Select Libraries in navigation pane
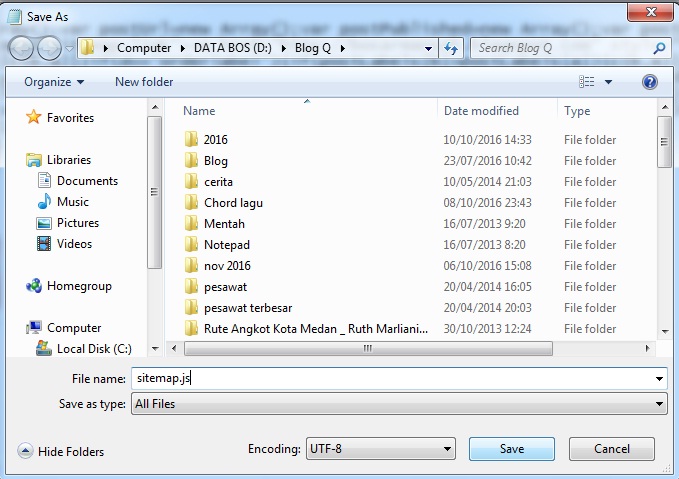Screen dimensions: 679x479 [x=69, y=160]
